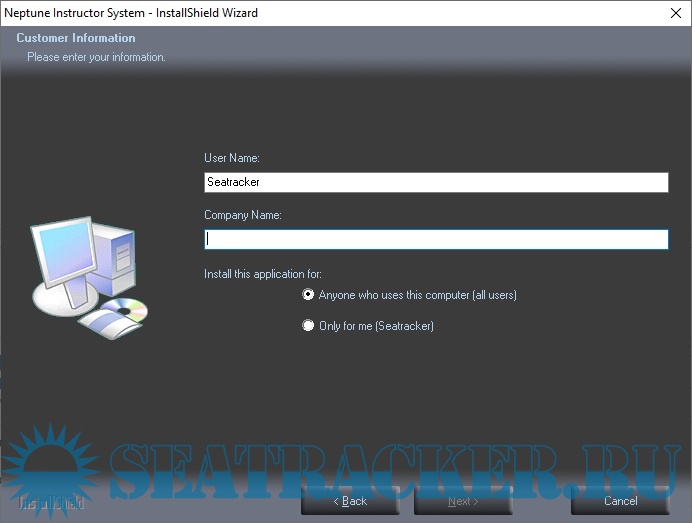Select the "Anyone who uses this computer" radio button
692x523 pixels.
click(308, 295)
